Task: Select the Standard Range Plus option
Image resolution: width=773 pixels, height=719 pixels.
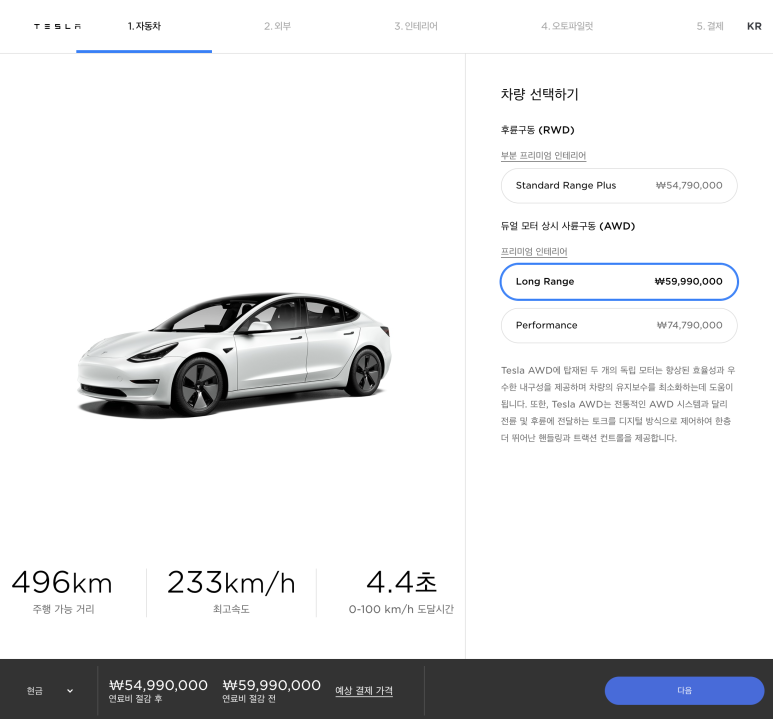Action: [619, 186]
